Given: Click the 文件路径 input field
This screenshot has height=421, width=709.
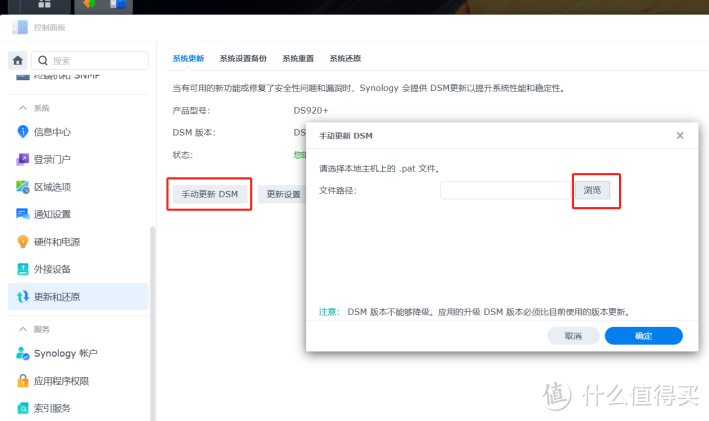Looking at the screenshot, I should (x=506, y=190).
